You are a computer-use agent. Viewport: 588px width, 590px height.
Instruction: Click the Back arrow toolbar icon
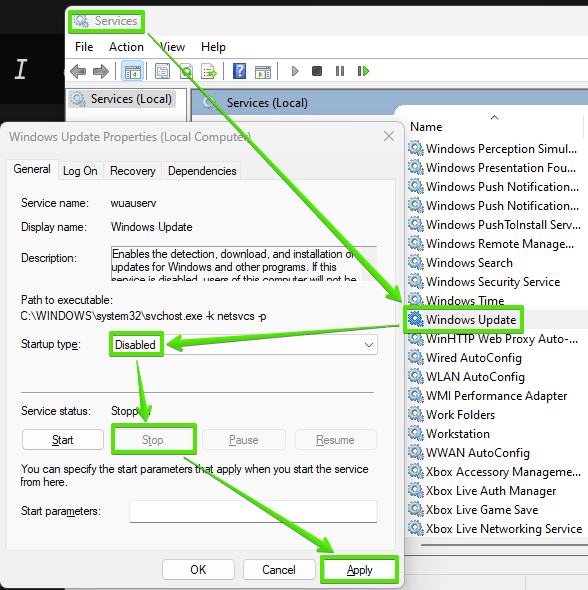coord(78,71)
